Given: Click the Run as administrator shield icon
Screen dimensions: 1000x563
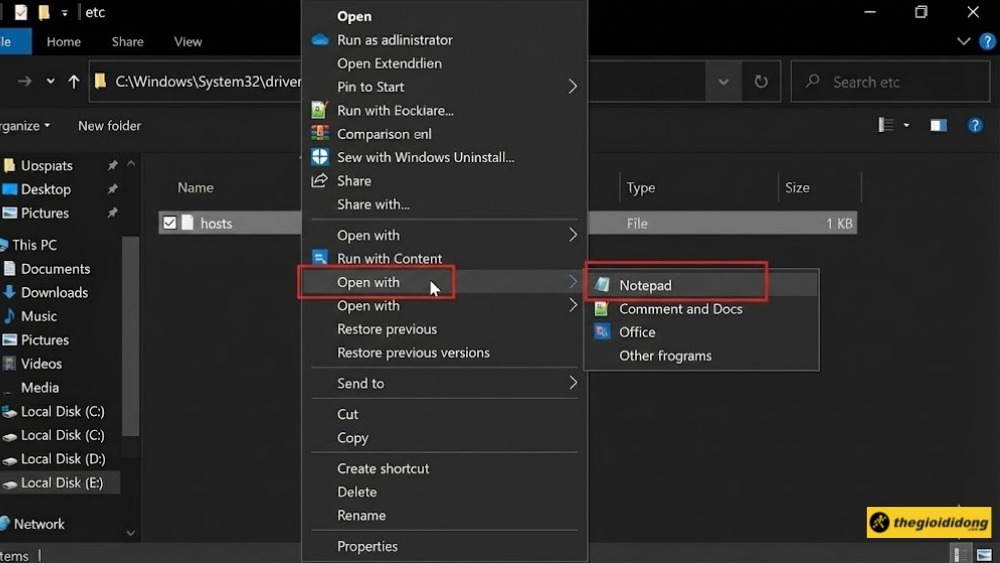Looking at the screenshot, I should point(320,40).
